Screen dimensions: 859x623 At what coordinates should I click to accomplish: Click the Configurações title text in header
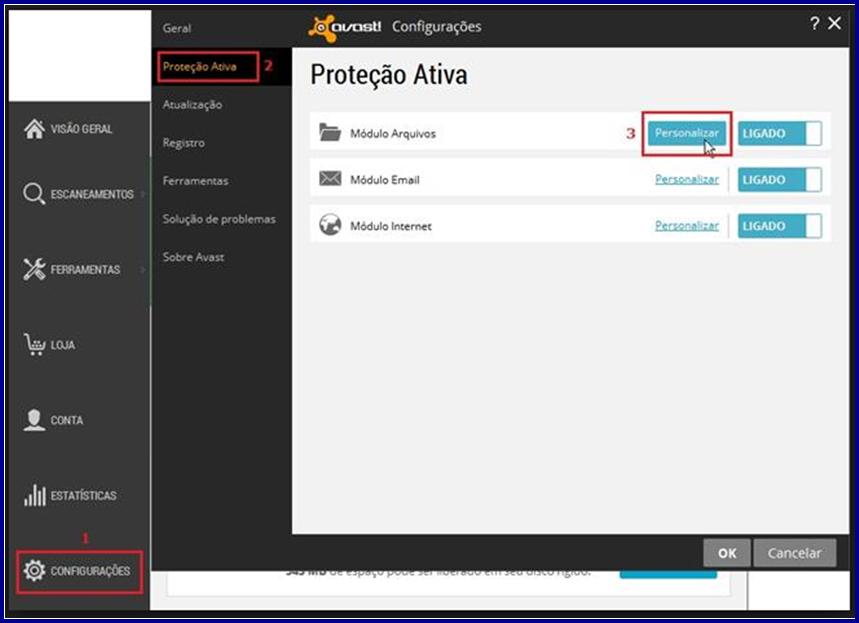click(x=437, y=27)
